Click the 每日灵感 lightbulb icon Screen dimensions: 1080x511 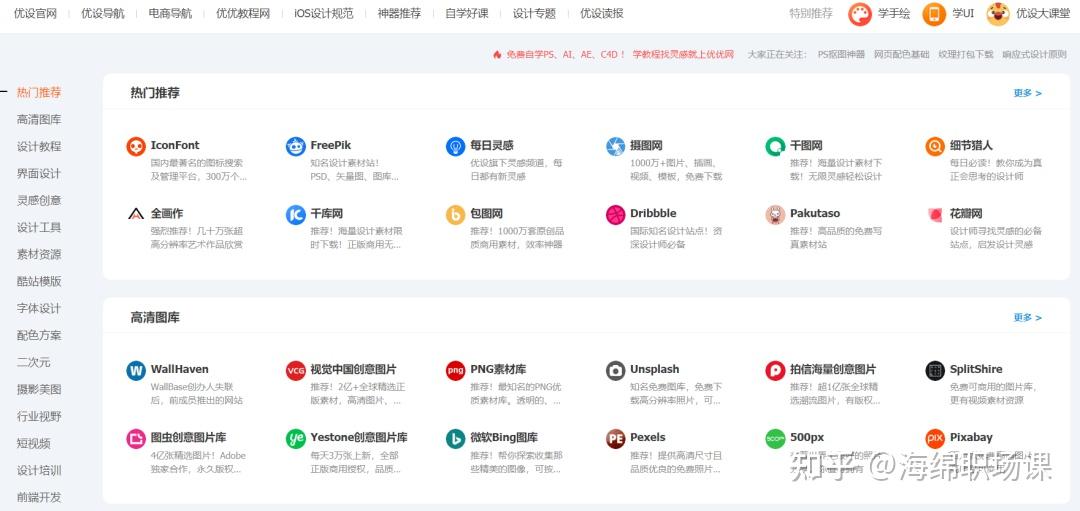tap(455, 146)
